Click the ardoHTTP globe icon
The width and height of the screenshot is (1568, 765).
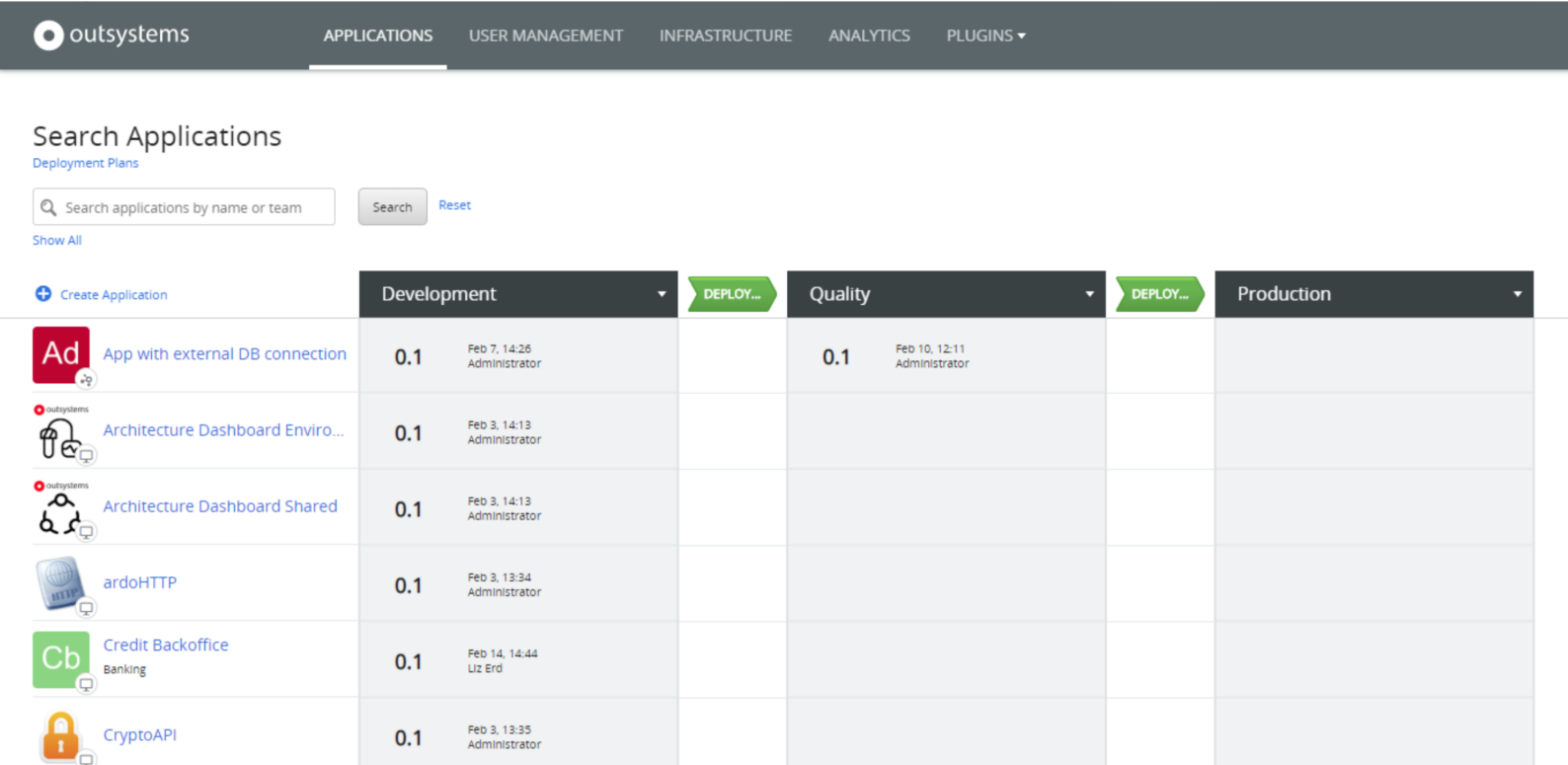[61, 583]
